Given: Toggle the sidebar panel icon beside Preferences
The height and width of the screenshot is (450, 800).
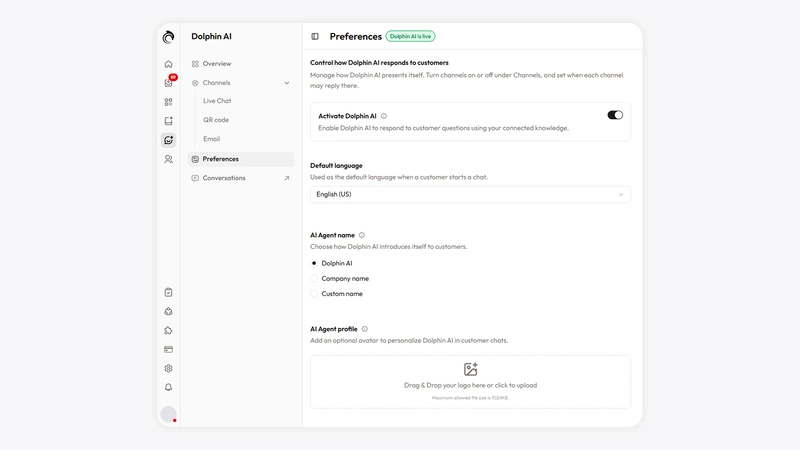Looking at the screenshot, I should tap(315, 36).
